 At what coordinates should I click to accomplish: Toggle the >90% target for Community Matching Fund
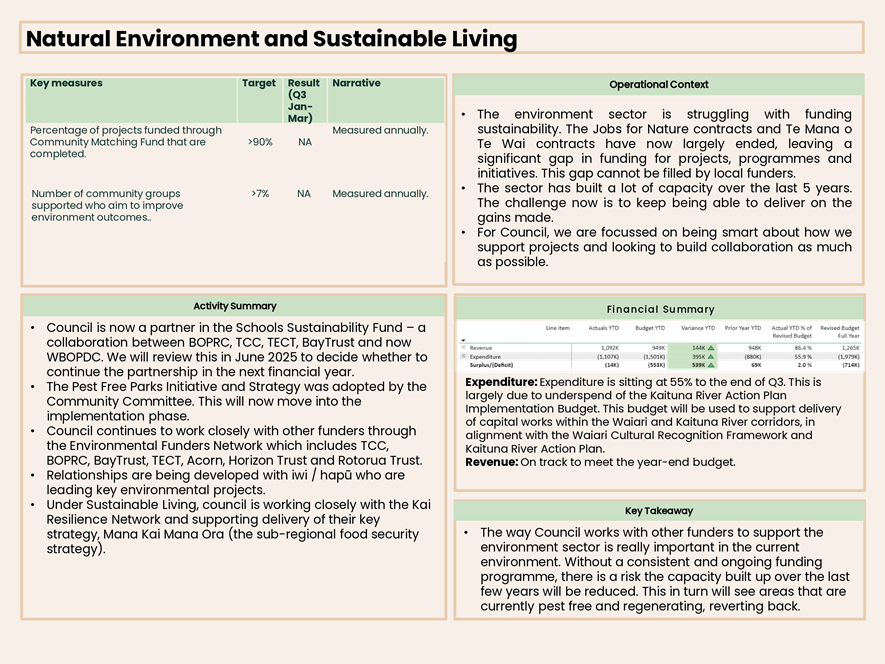click(259, 142)
